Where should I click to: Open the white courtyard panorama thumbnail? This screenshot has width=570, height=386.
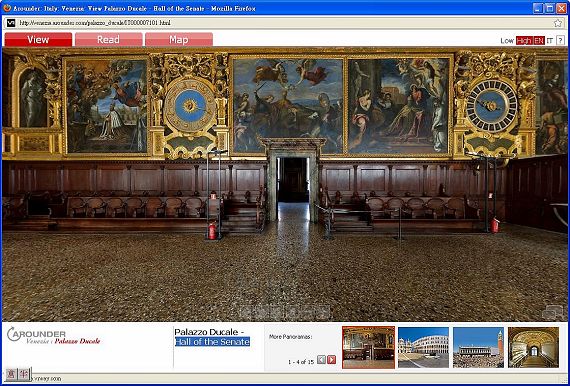pos(423,347)
